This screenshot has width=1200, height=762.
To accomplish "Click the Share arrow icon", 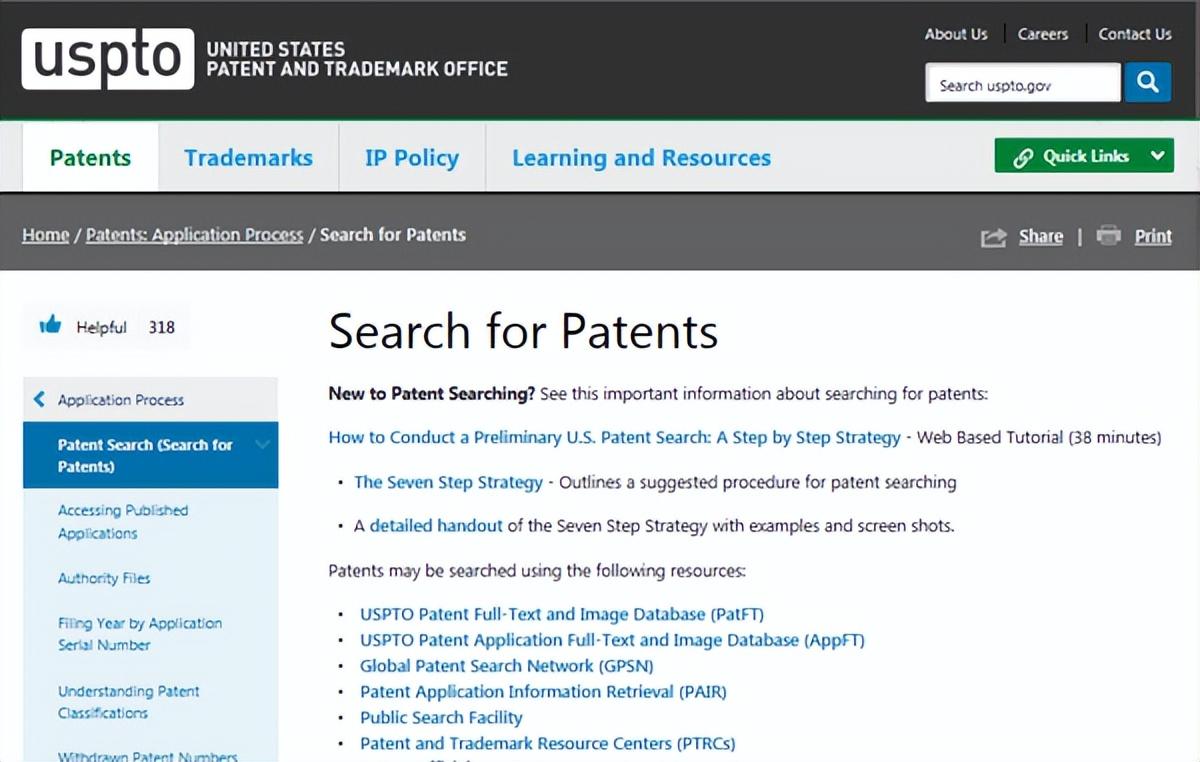I will click(993, 237).
